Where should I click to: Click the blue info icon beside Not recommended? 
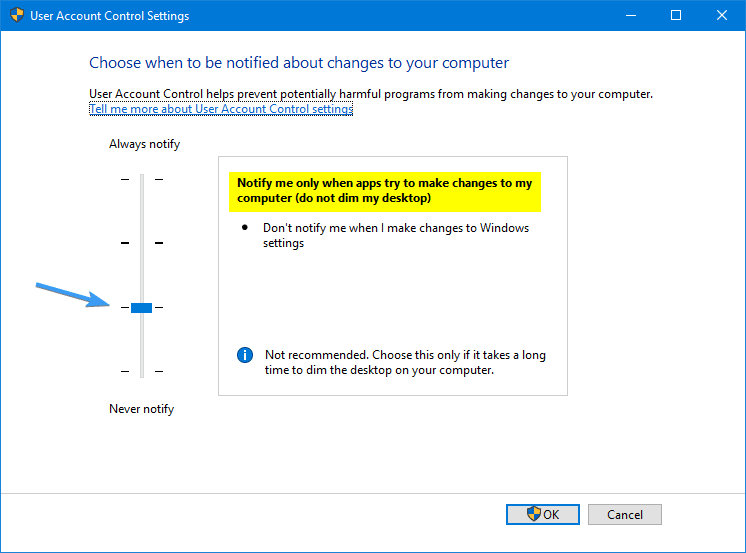(245, 355)
